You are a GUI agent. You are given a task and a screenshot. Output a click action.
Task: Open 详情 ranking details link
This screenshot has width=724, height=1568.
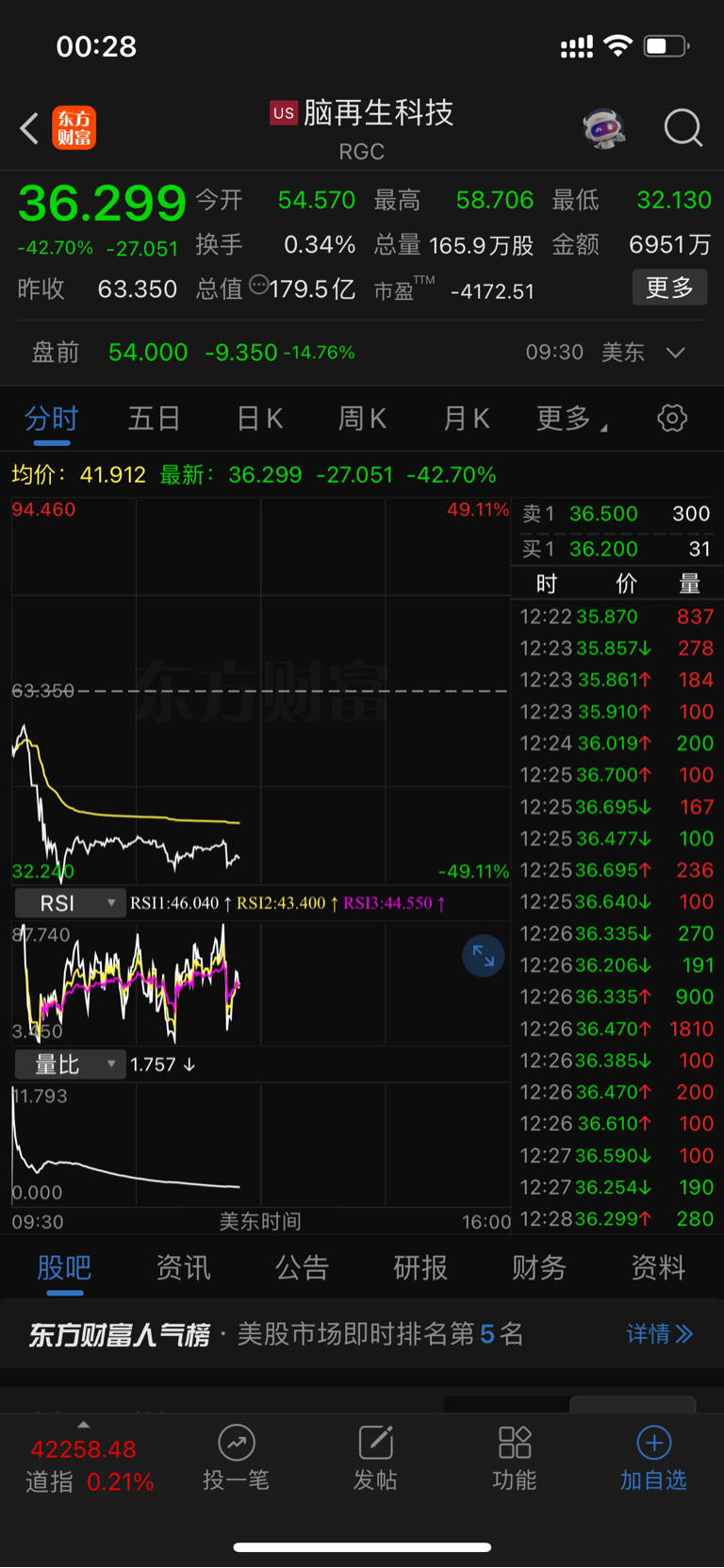pos(660,1334)
